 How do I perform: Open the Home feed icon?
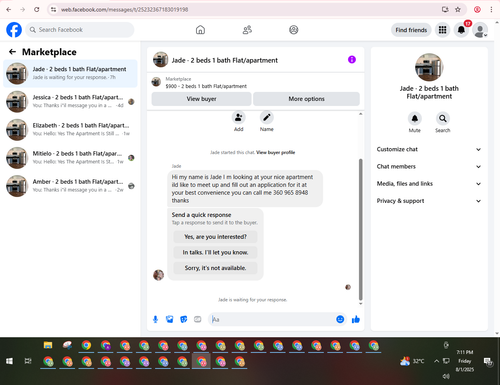pyautogui.click(x=200, y=30)
